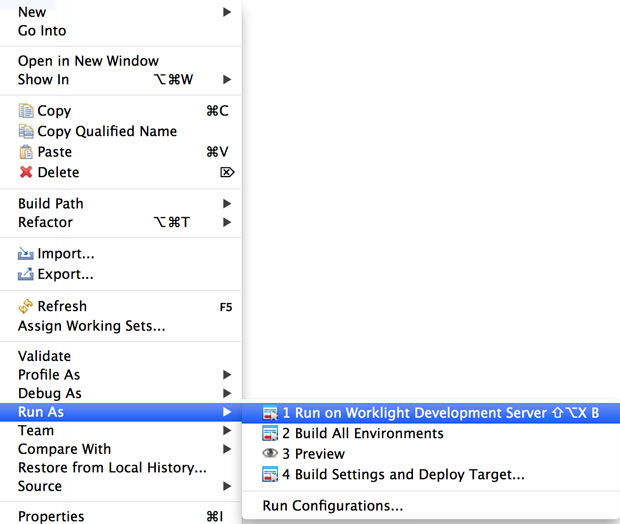Click the yellow Refresh arrows icon
620x524 pixels.
tap(26, 306)
